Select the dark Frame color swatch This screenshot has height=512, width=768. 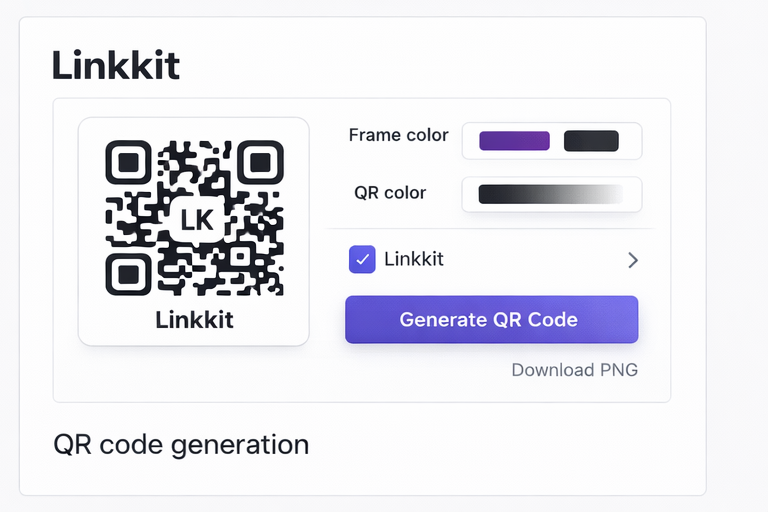tap(591, 141)
